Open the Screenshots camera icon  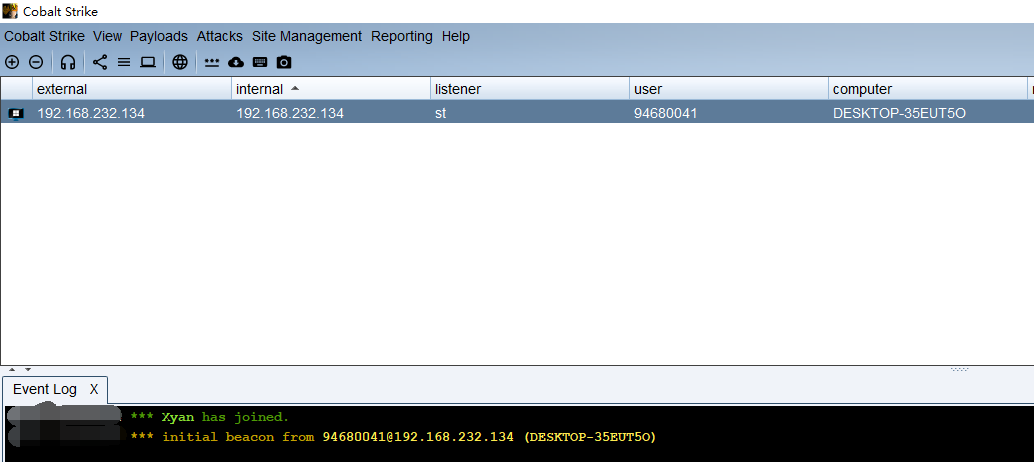click(284, 62)
